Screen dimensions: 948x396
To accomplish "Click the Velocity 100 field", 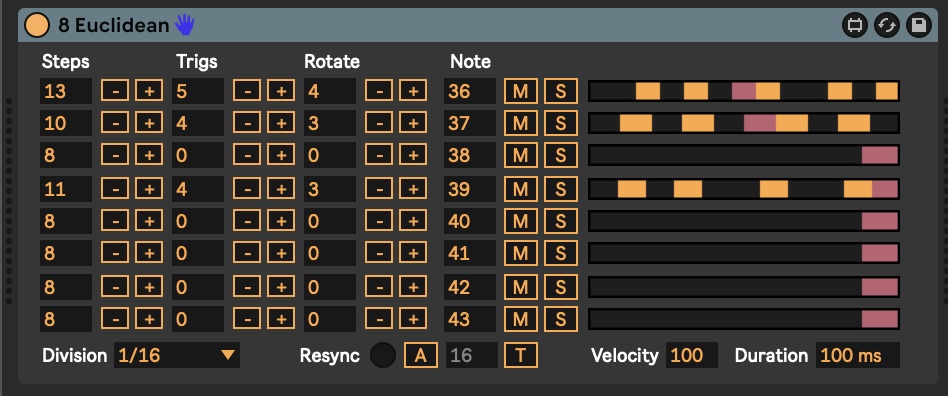I will (692, 355).
